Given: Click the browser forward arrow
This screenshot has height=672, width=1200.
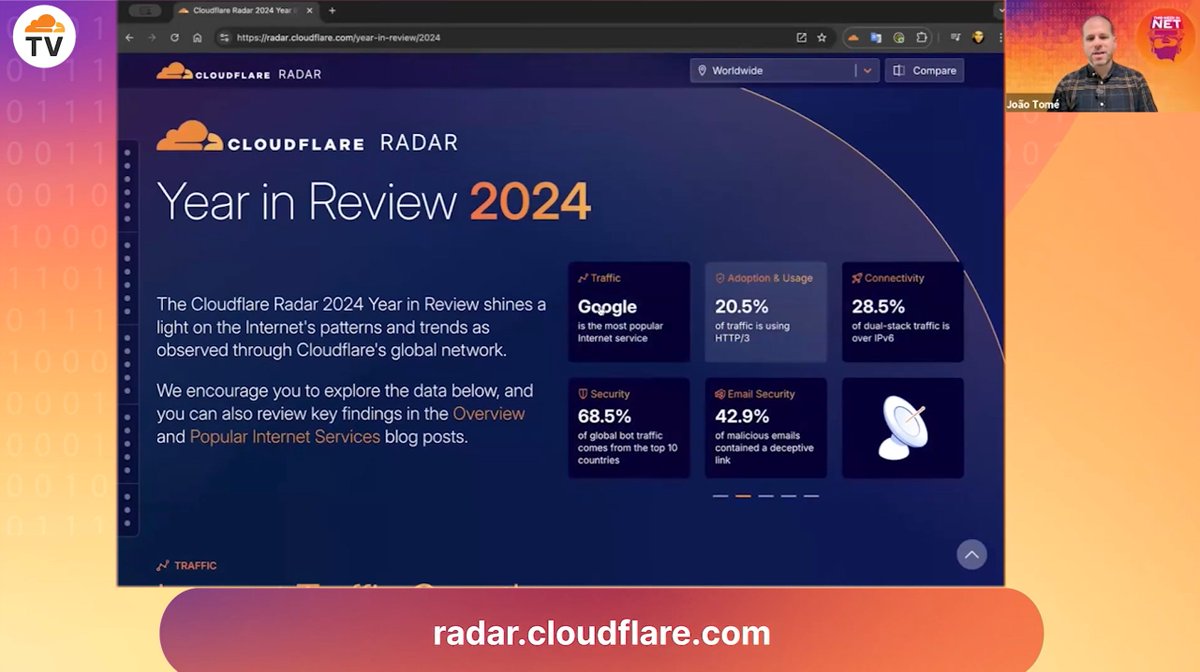Looking at the screenshot, I should (152, 37).
